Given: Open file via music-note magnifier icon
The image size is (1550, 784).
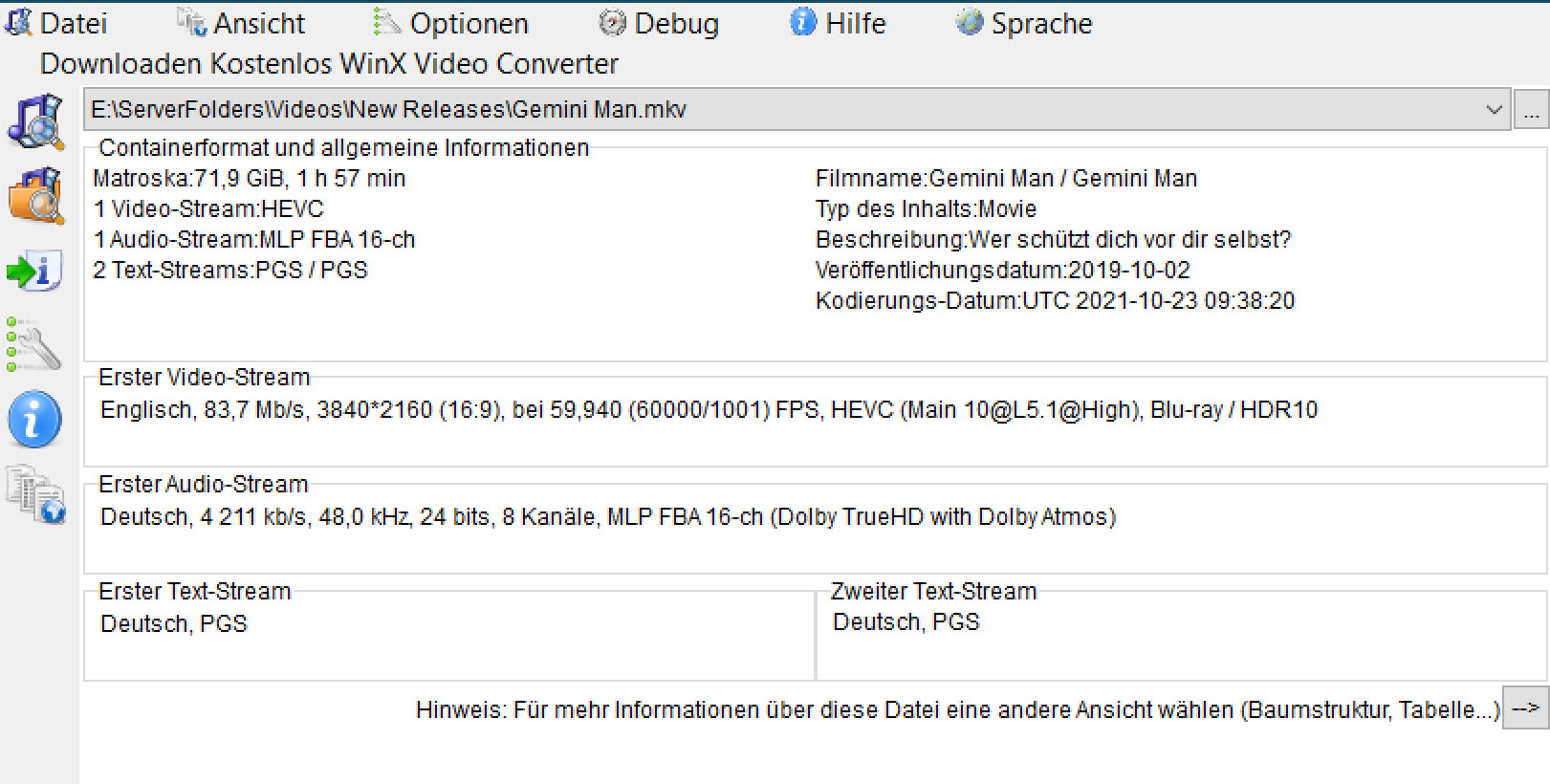Looking at the screenshot, I should click(36, 121).
